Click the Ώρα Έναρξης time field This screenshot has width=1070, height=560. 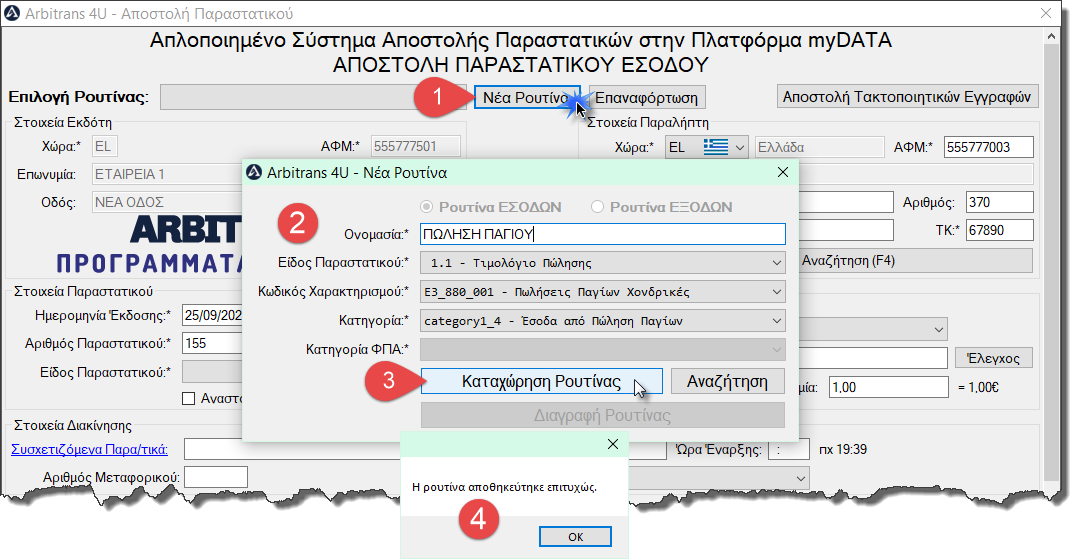pyautogui.click(x=789, y=450)
